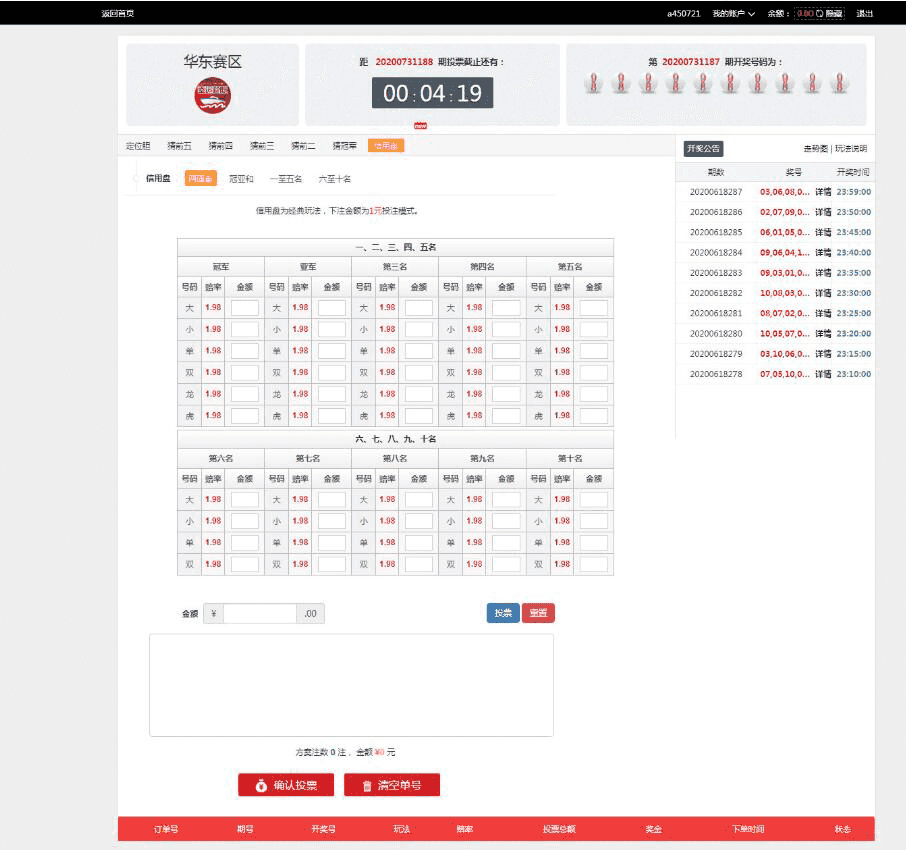Open 详情 for draw 20200618278
906x850 pixels.
coord(823,374)
